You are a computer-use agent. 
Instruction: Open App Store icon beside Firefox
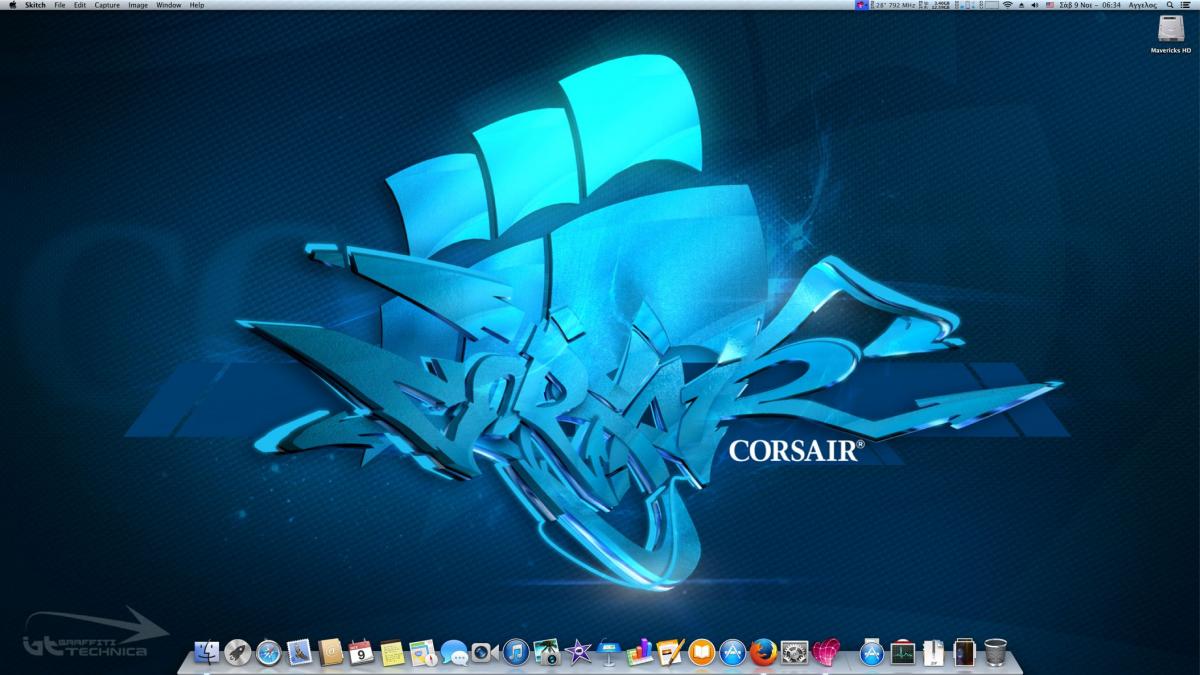pyautogui.click(x=732, y=653)
